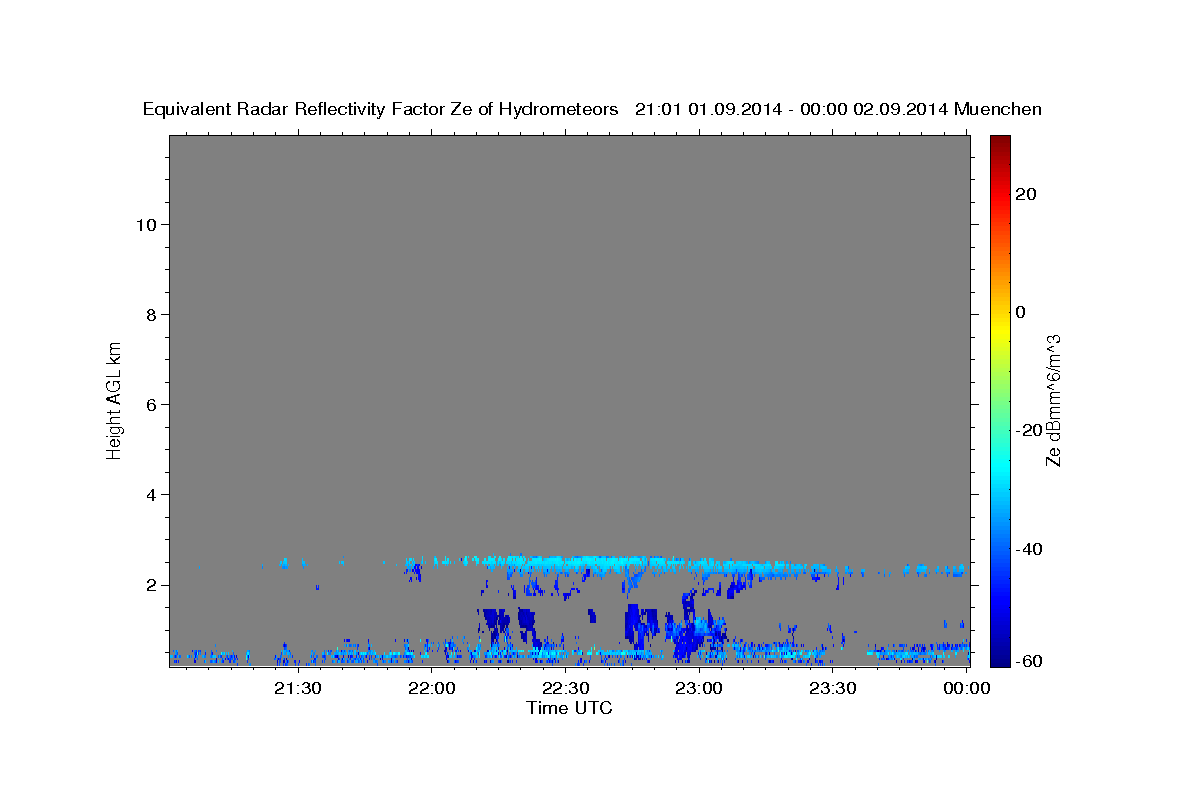Click the colorbar value -20
The image size is (1200, 800).
[1030, 430]
